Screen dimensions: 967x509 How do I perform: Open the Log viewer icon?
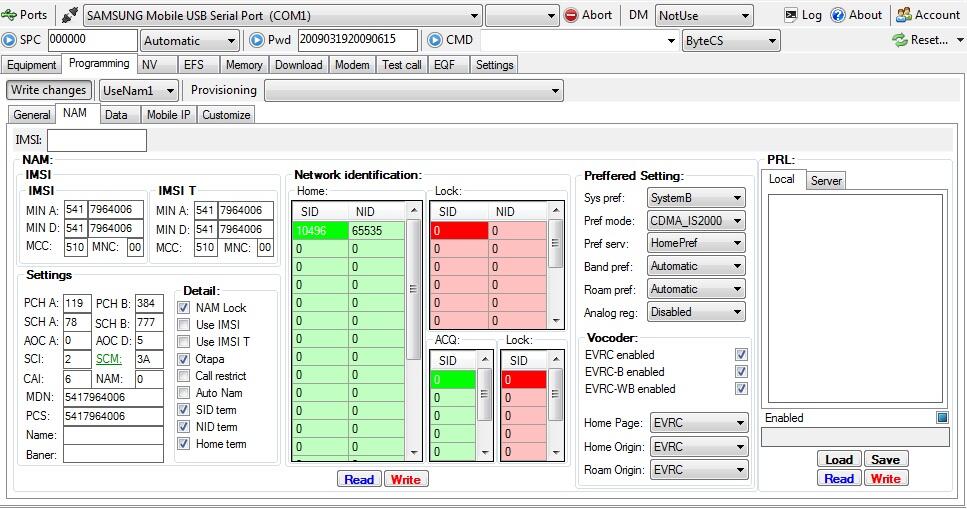tap(791, 15)
